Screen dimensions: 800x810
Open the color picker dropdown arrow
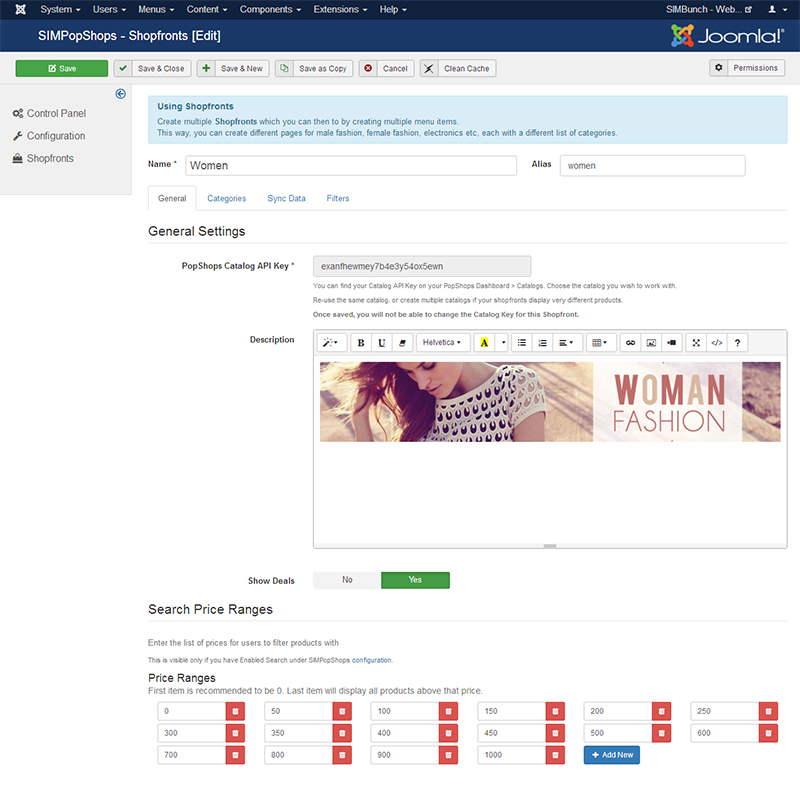(503, 342)
